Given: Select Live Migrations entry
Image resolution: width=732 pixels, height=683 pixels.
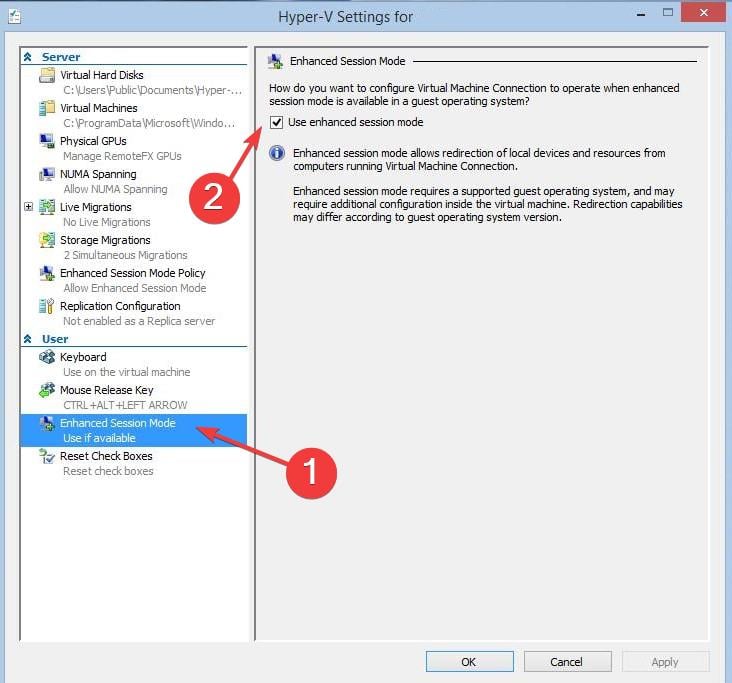Looking at the screenshot, I should point(96,207).
